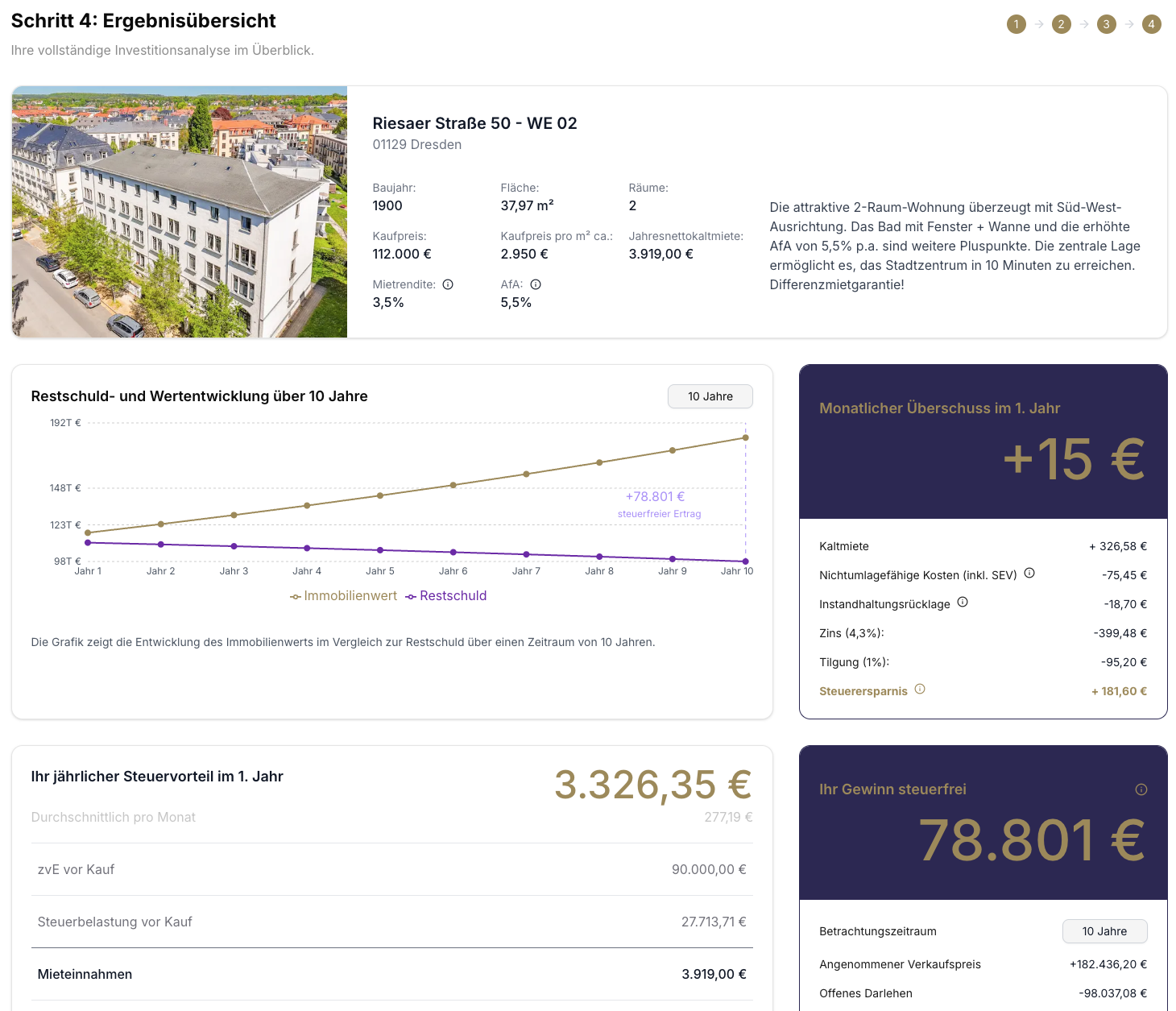Click the +78.801 € steuerfreier Ertrag annotation
The width and height of the screenshot is (1176, 1011).
point(656,496)
